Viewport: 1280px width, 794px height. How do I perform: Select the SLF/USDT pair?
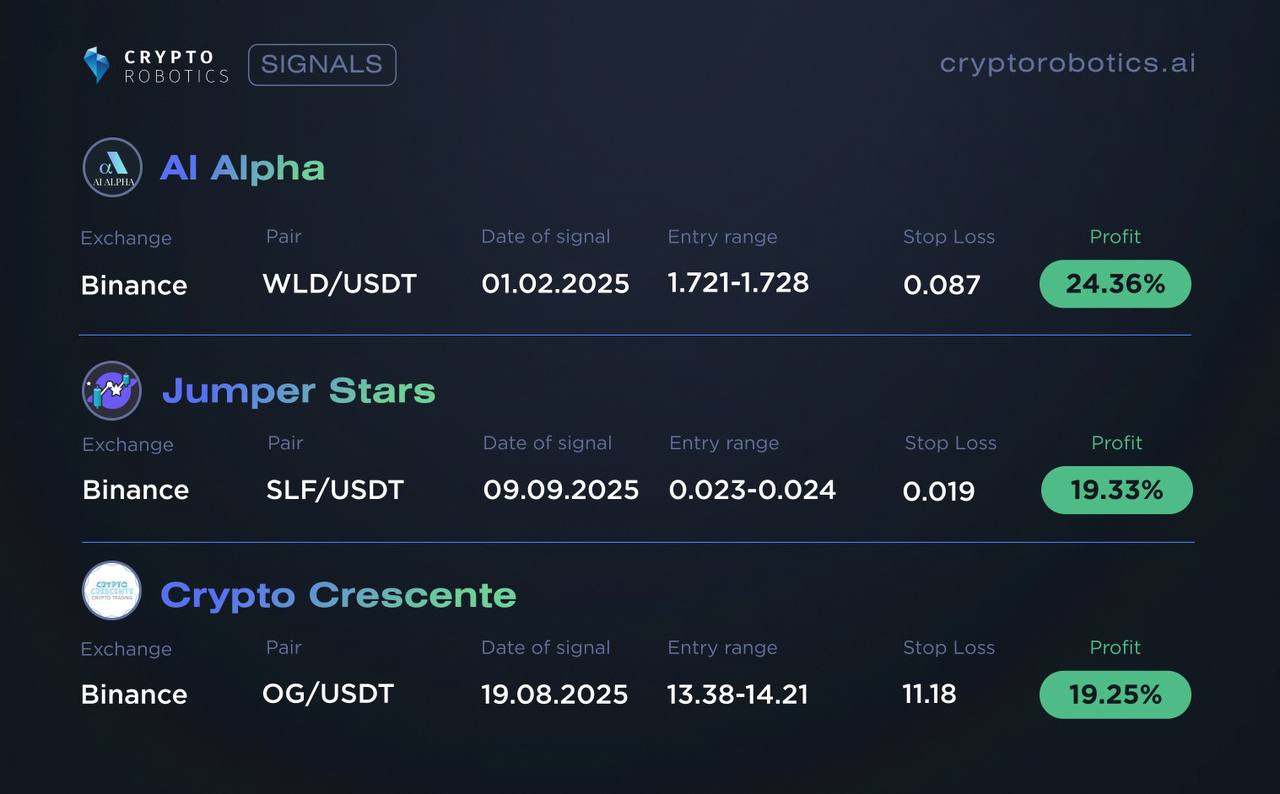[335, 490]
